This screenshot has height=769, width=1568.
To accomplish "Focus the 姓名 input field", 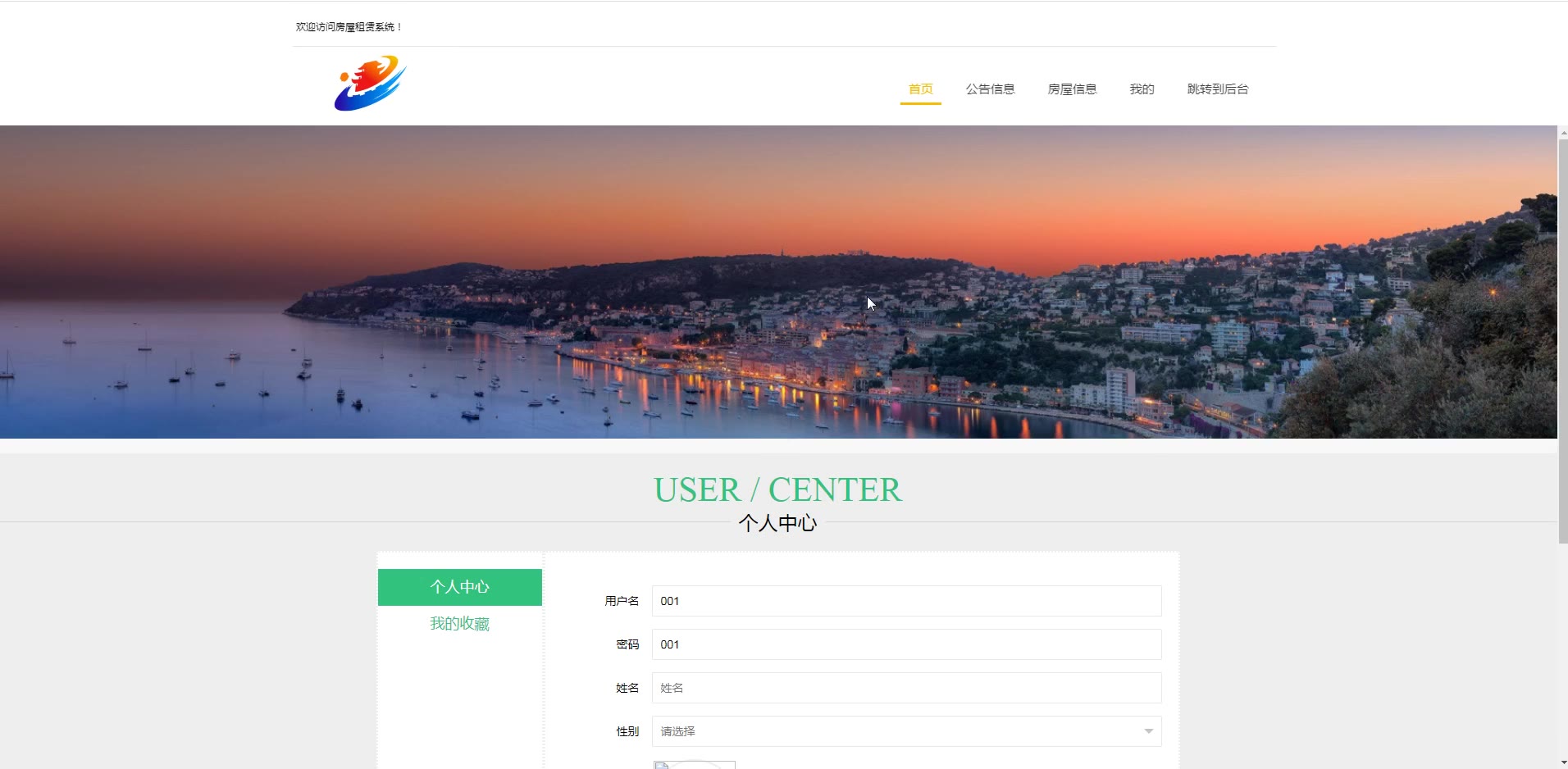I will (906, 688).
